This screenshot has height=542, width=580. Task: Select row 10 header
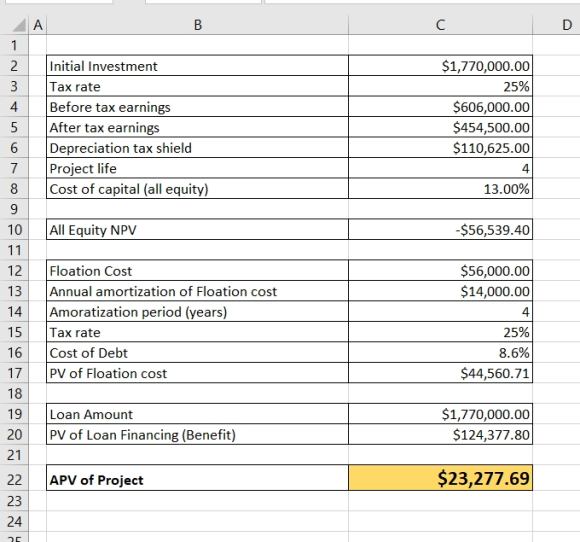coord(14,230)
